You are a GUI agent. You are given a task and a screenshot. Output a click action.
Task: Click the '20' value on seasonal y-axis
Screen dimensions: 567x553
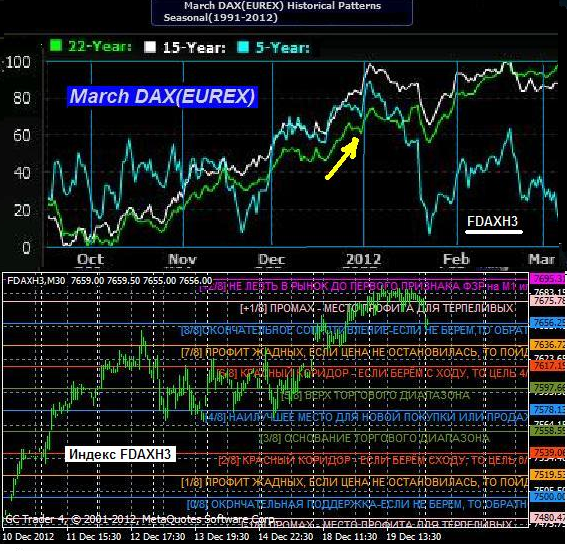tap(22, 210)
